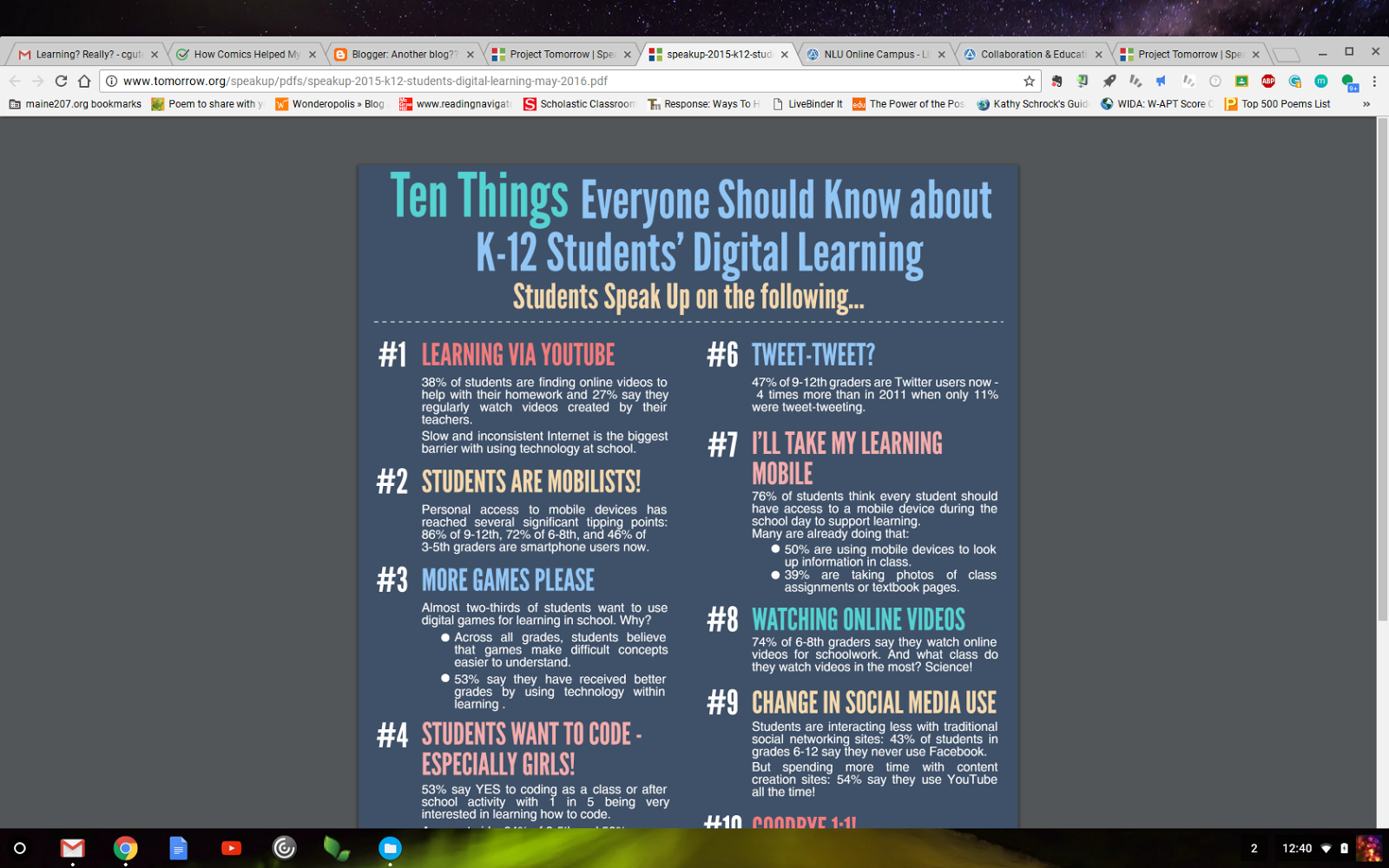Open the Files app on shelf
The image size is (1389, 868).
[390, 848]
